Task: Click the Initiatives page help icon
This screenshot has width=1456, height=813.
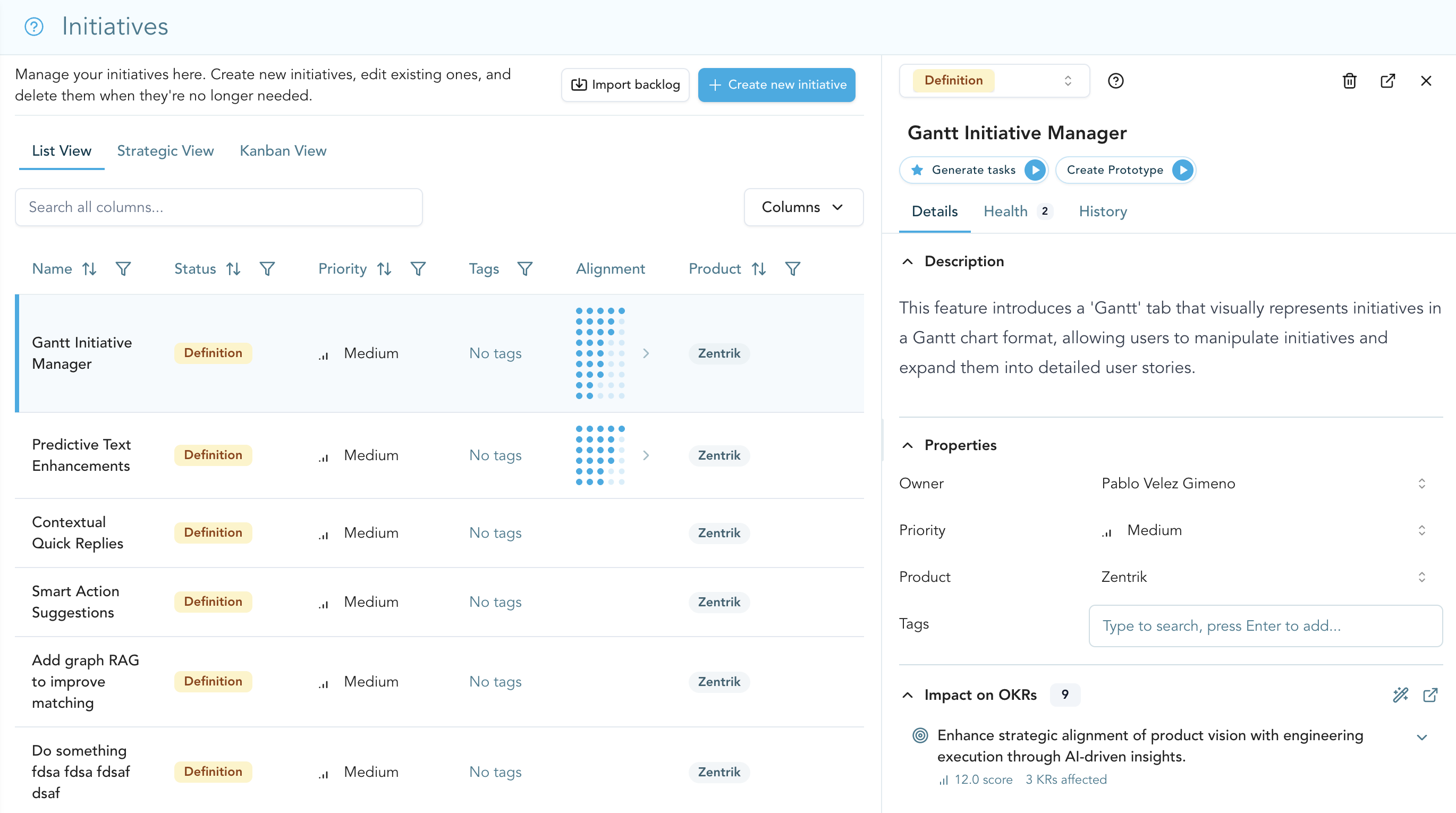Action: pos(34,27)
